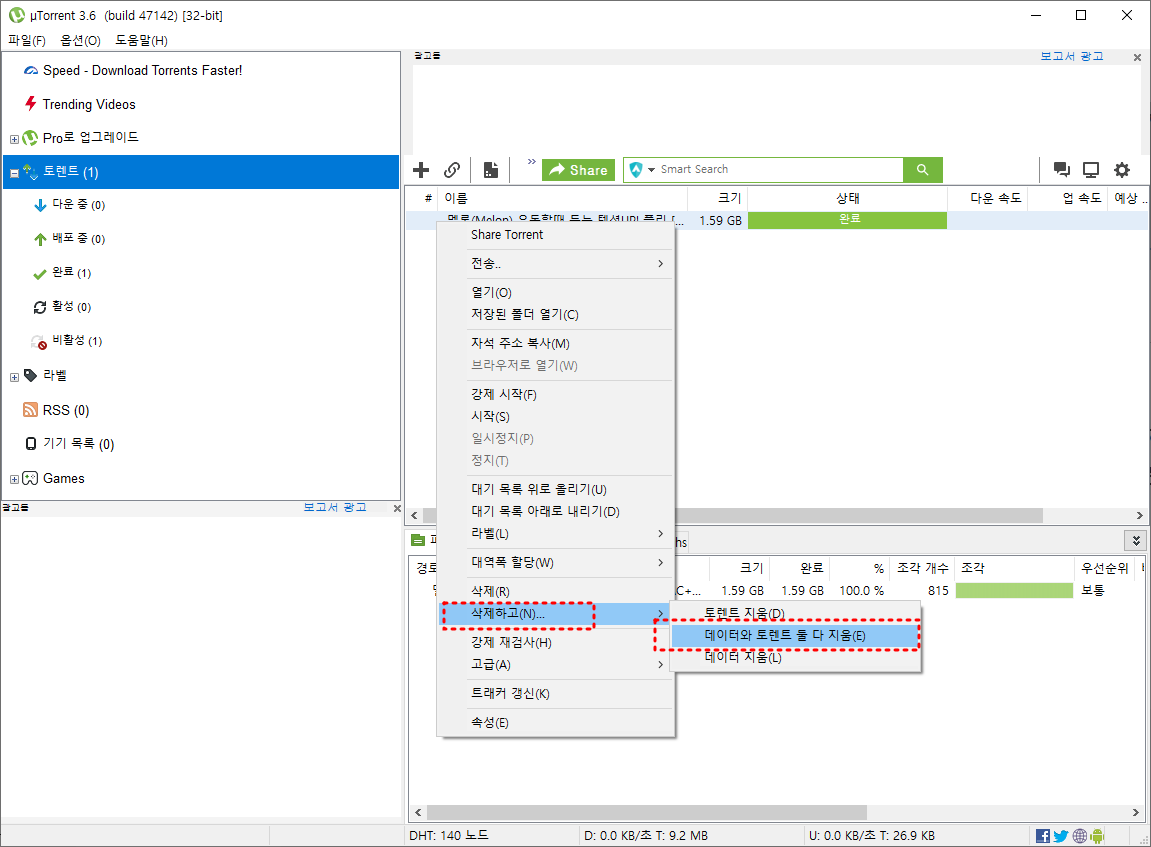Click 보고서 광고 link in top ad panel
Image resolution: width=1151 pixels, height=847 pixels.
(x=1072, y=56)
